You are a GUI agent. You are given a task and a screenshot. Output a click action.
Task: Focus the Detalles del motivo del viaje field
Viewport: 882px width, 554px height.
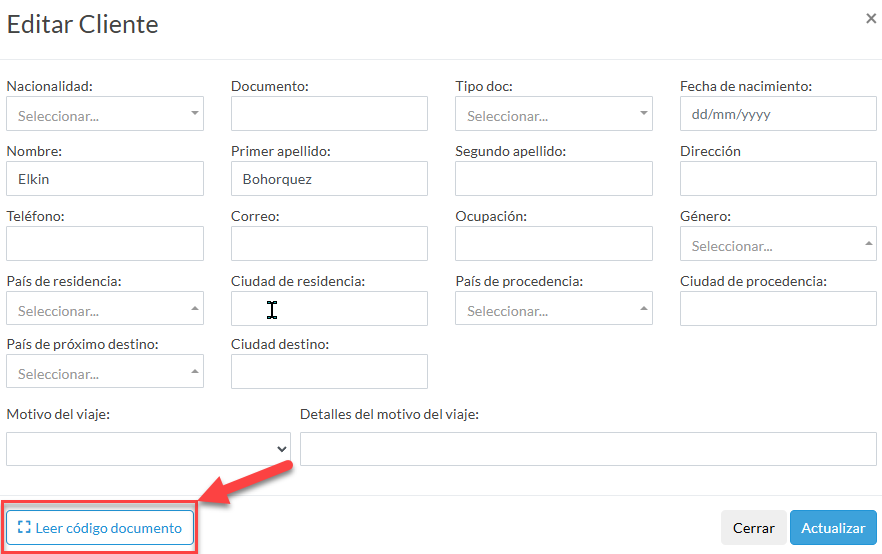[x=588, y=449]
